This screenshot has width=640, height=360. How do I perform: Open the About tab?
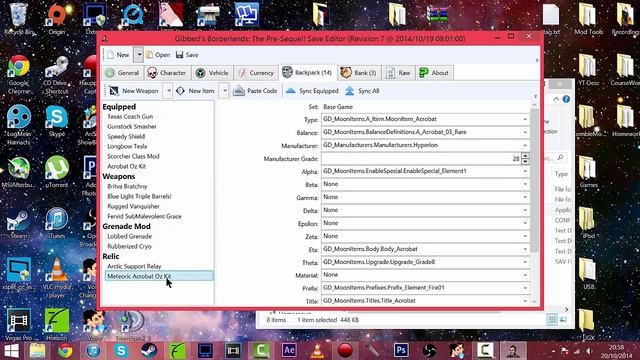tap(434, 73)
